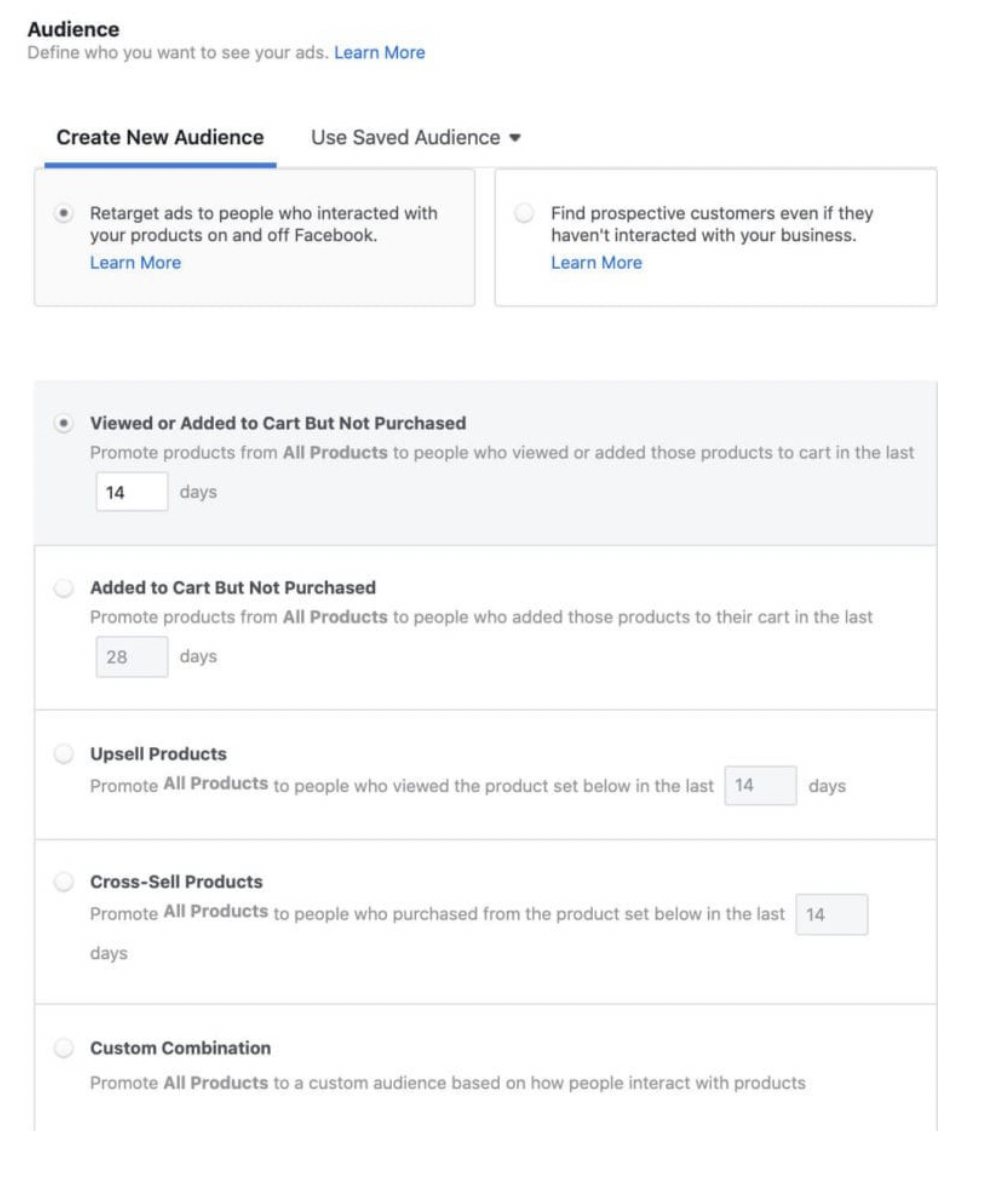Expand the Use Saved Audience dropdown
The width and height of the screenshot is (998, 1182).
tap(416, 137)
